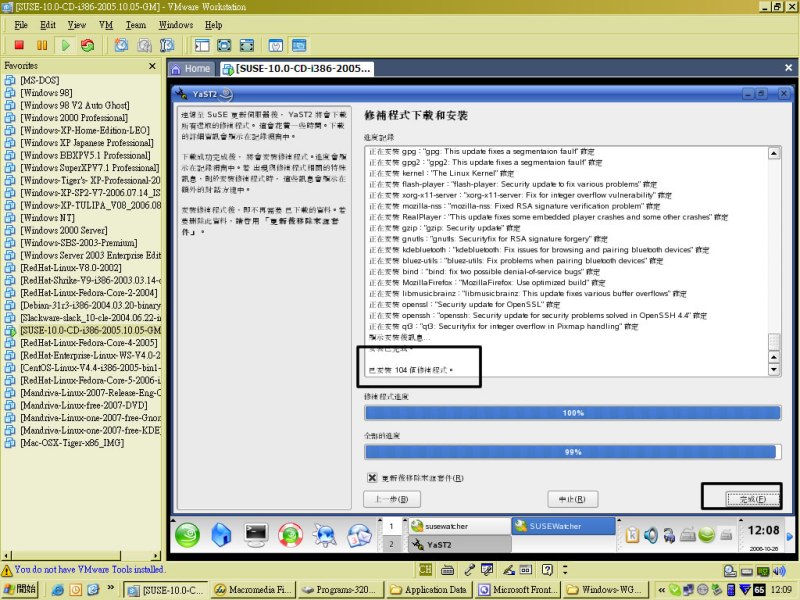
Task: Open the blue Home folder icon in KDE panel
Action: click(221, 535)
